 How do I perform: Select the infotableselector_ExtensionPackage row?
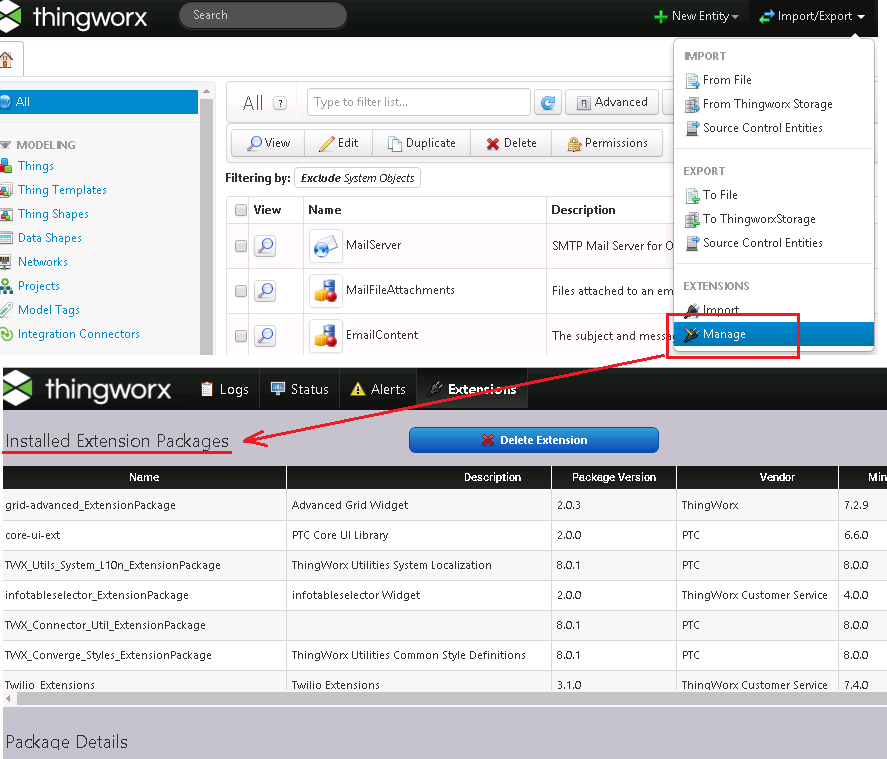tap(445, 595)
